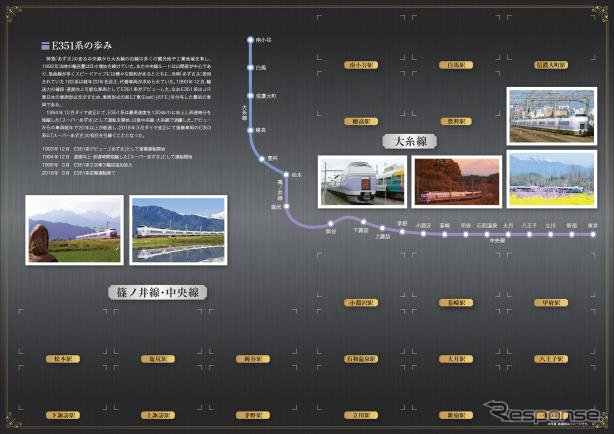Select the gold 甲府駅 label
The height and width of the screenshot is (434, 614).
(551, 302)
